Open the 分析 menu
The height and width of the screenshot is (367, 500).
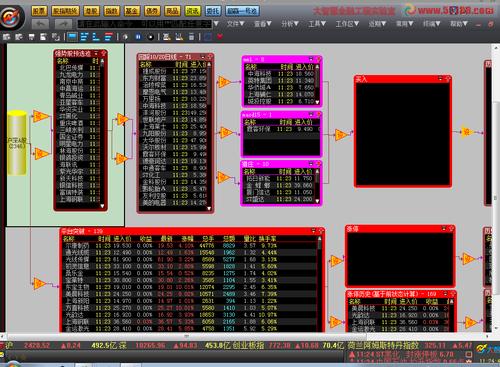coord(290,24)
